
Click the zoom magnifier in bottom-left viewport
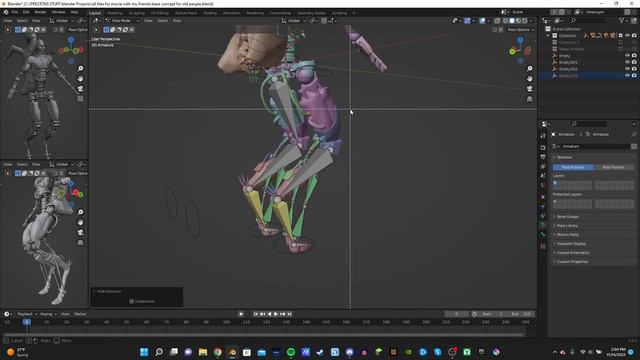coord(80,212)
